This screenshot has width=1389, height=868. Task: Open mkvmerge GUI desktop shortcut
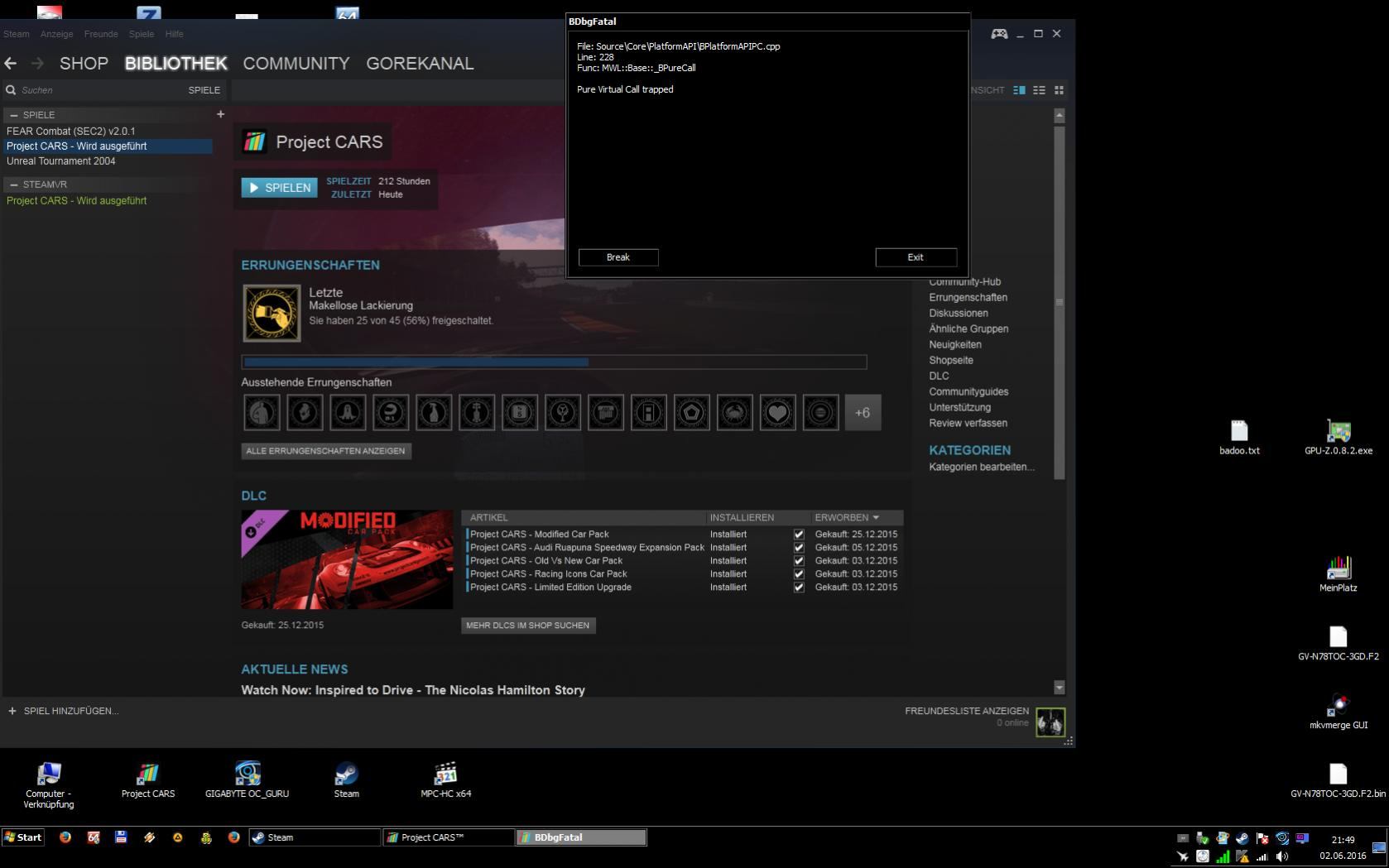coord(1339,712)
